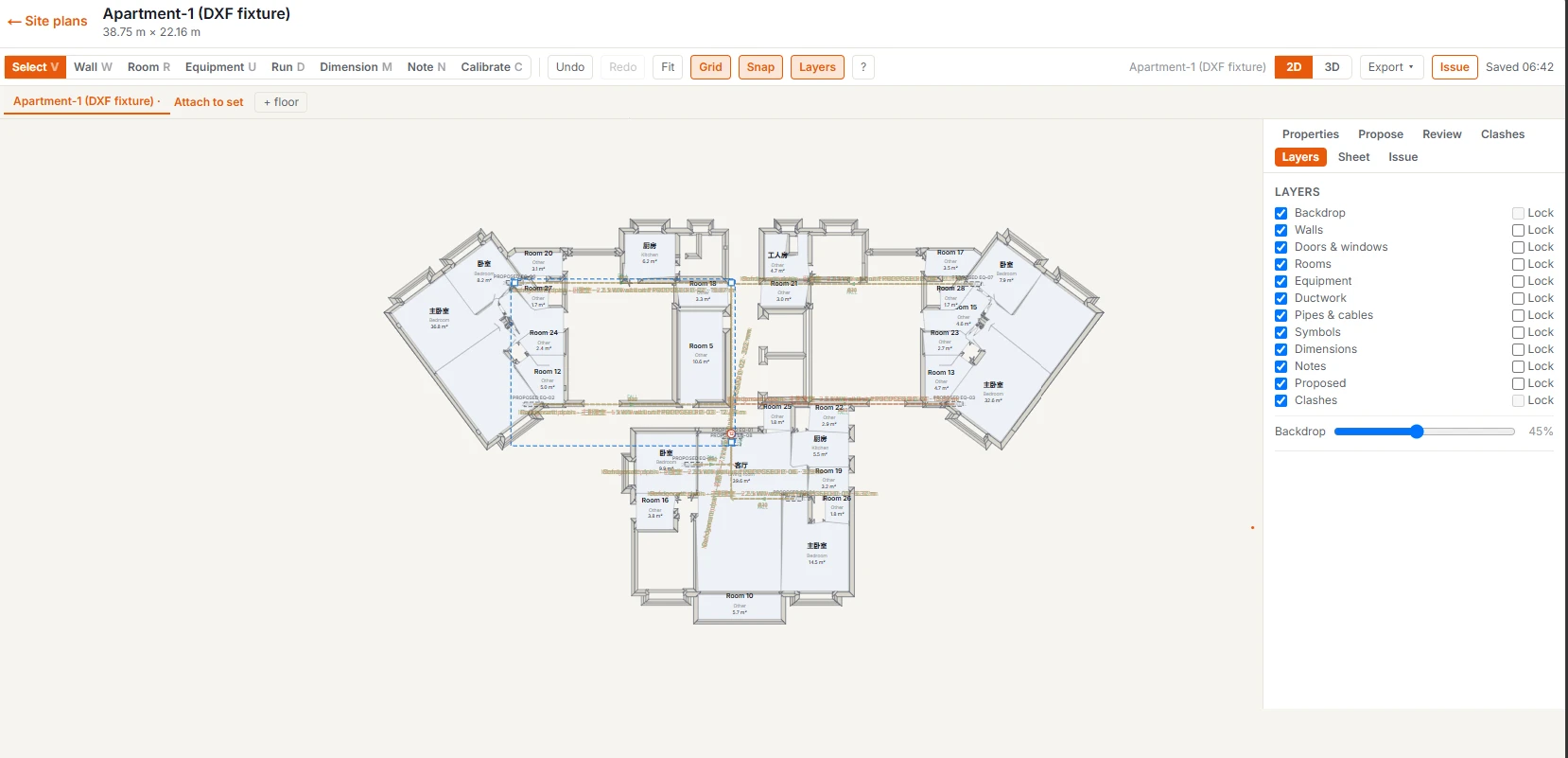1568x758 pixels.
Task: Start the Calibrate C tool
Action: tap(491, 67)
